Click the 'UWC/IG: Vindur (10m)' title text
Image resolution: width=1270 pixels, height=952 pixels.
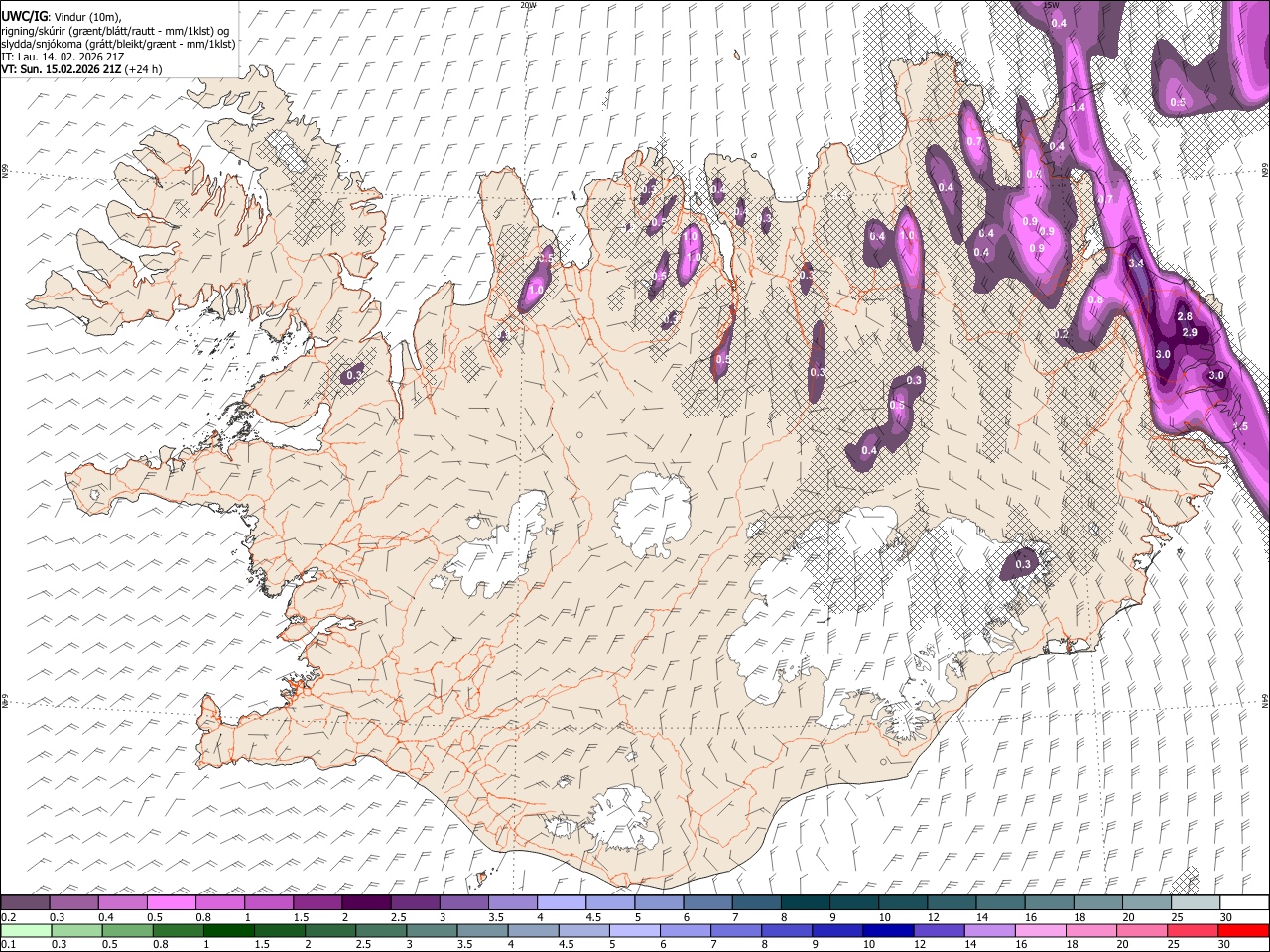coord(62,16)
